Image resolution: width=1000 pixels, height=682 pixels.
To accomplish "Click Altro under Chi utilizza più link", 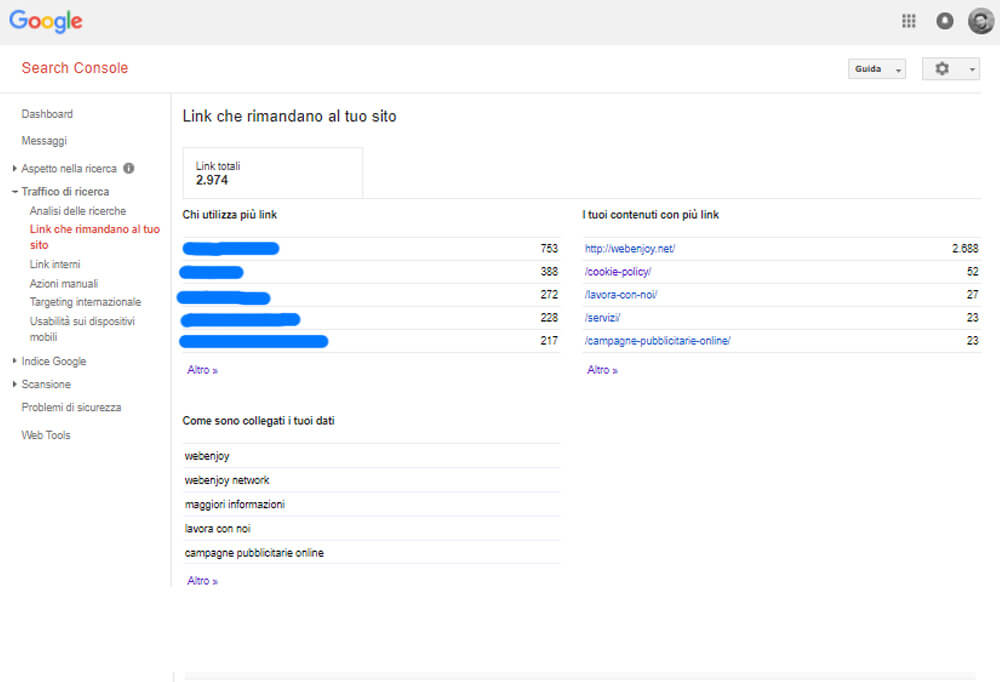I will (202, 370).
